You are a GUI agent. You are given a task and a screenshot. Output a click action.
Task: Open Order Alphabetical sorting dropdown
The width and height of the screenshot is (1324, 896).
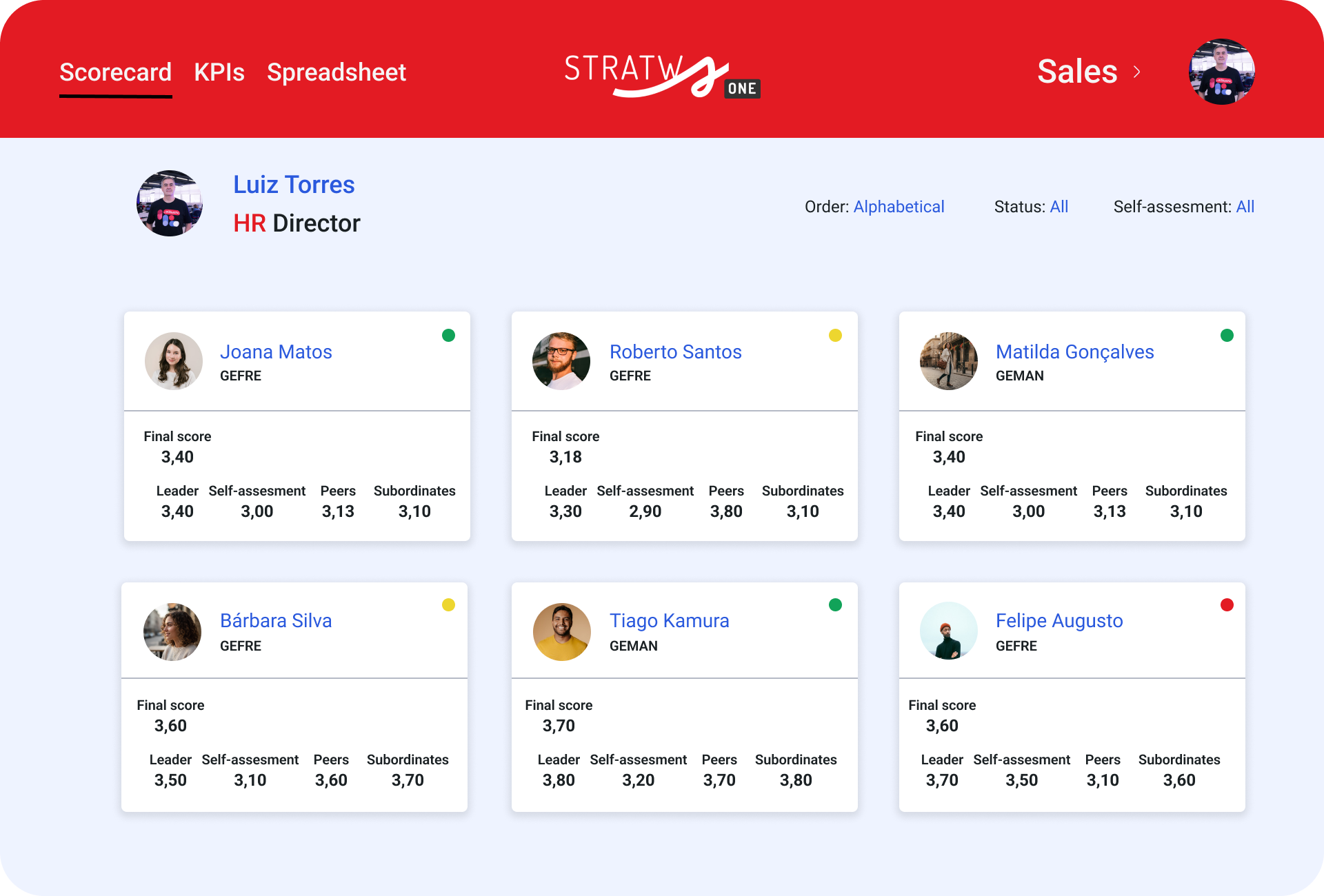[x=899, y=207]
